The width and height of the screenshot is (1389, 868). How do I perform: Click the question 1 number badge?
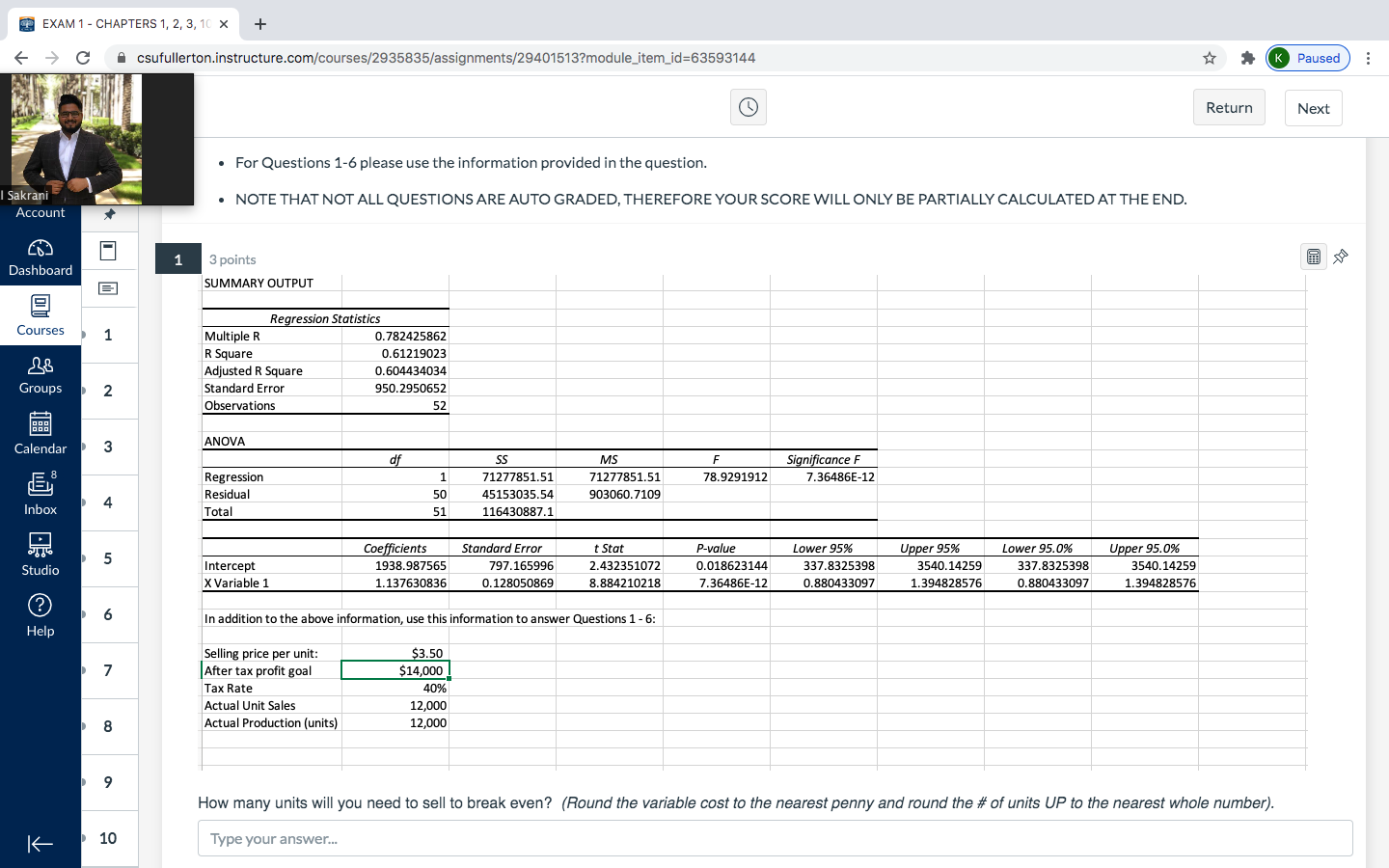pos(178,258)
